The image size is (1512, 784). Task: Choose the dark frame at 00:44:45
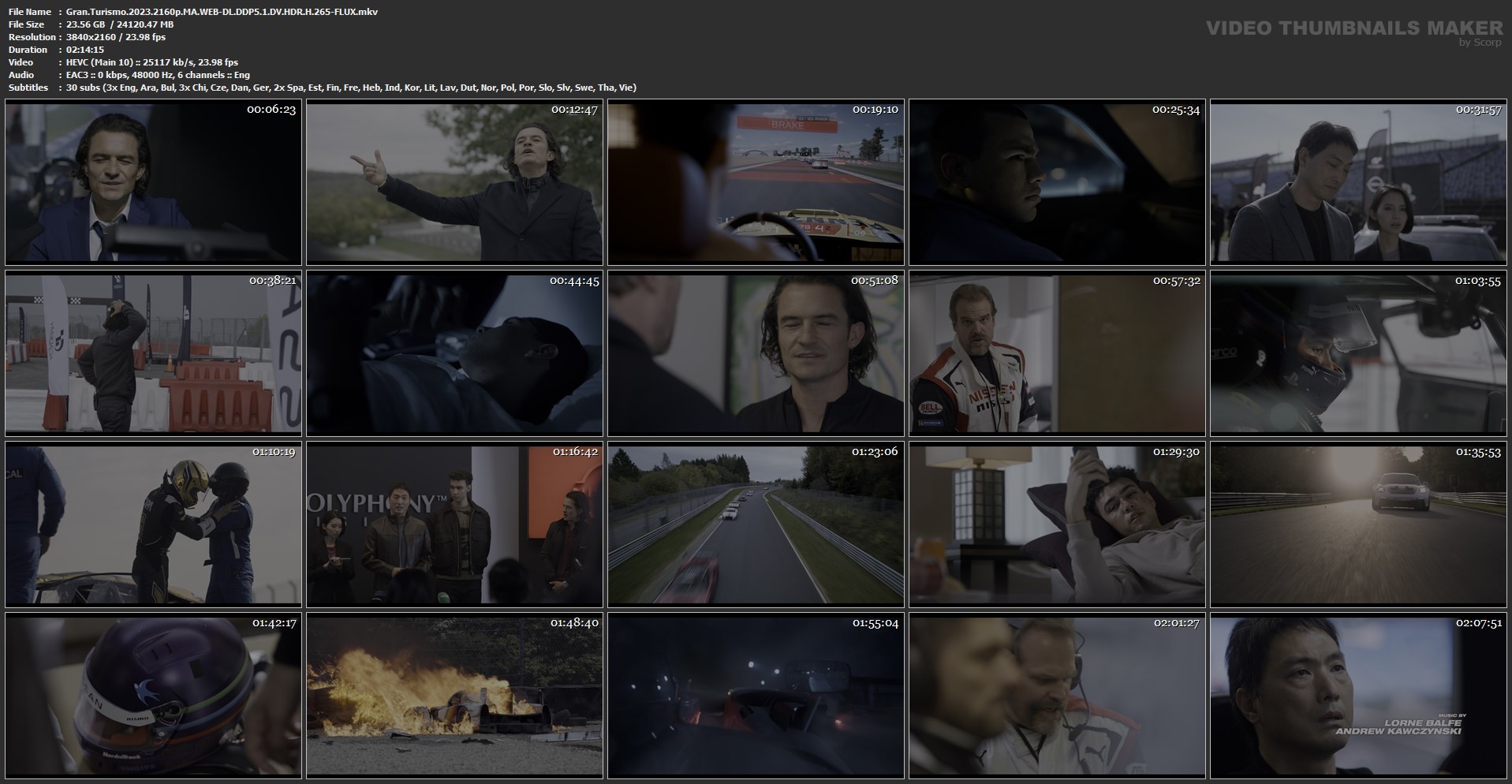coord(454,353)
